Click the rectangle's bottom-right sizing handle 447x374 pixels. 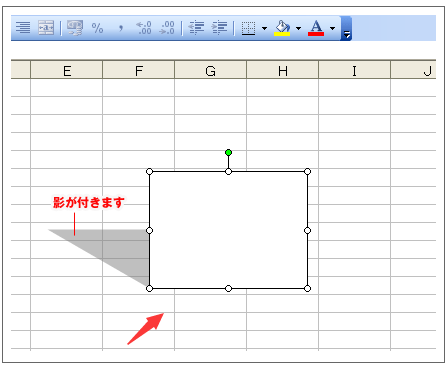[307, 288]
